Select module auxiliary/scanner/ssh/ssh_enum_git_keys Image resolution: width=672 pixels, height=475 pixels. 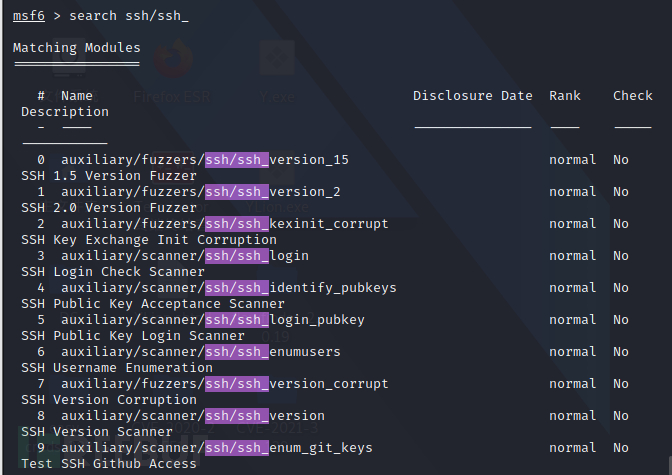[x=217, y=448]
